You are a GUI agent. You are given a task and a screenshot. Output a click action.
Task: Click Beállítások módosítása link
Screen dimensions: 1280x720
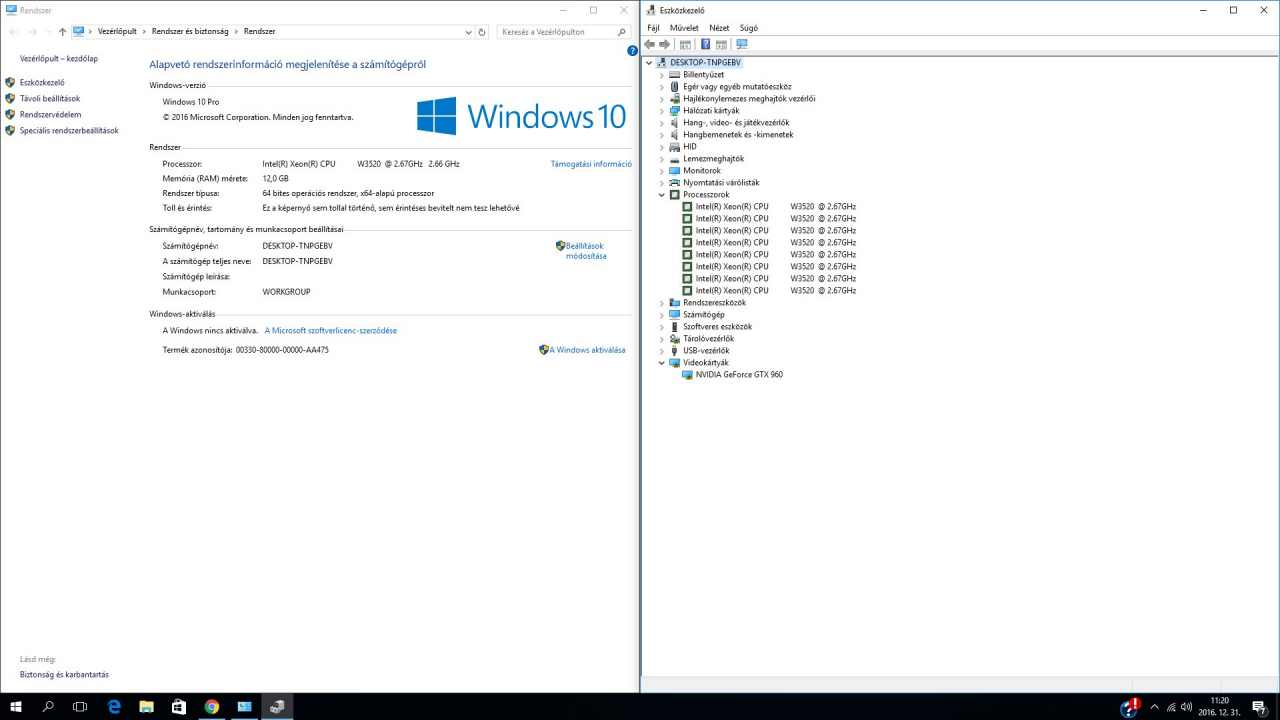coord(585,251)
